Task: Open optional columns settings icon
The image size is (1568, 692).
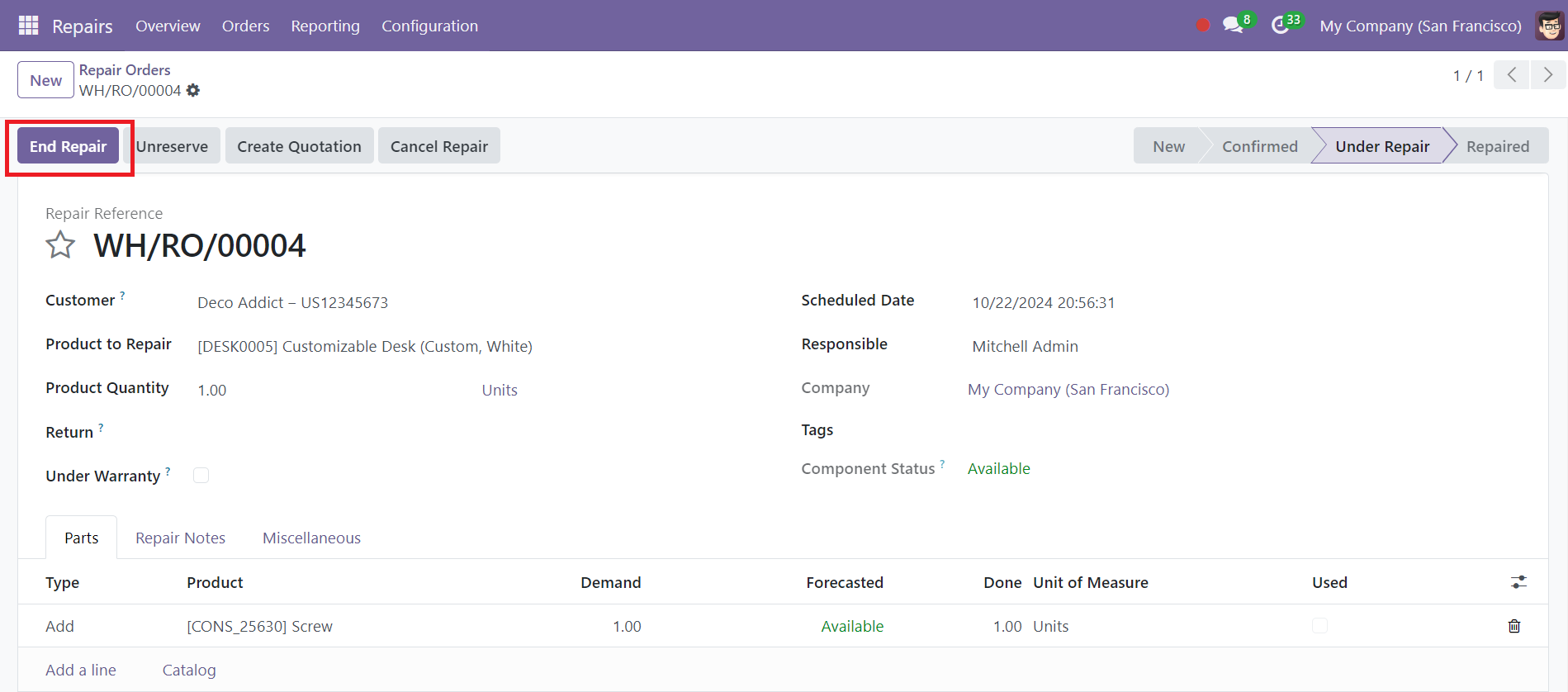Action: [1518, 582]
